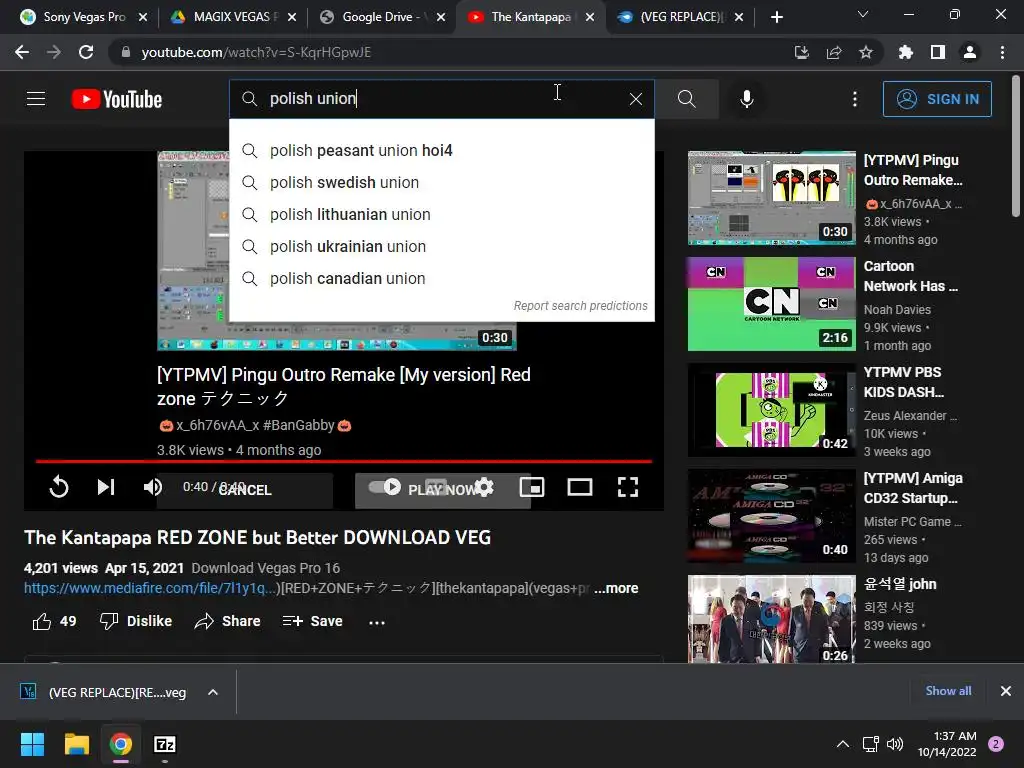Open Report search predictions link

pos(580,306)
